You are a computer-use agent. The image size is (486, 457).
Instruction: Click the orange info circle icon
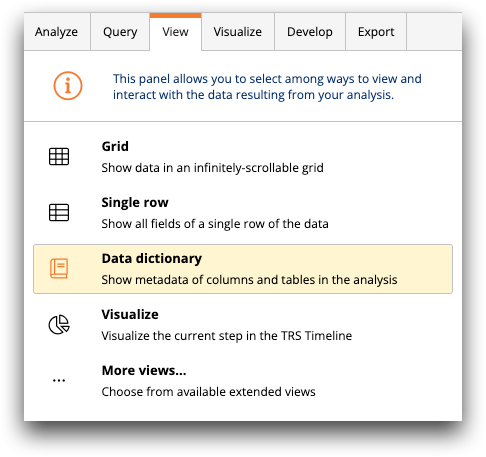click(68, 86)
